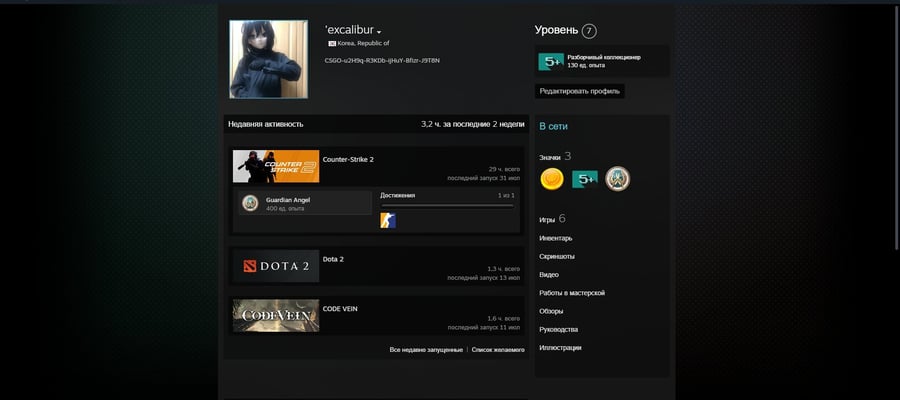Open Список желаемого wishlist link
The width and height of the screenshot is (900, 400).
tap(498, 349)
